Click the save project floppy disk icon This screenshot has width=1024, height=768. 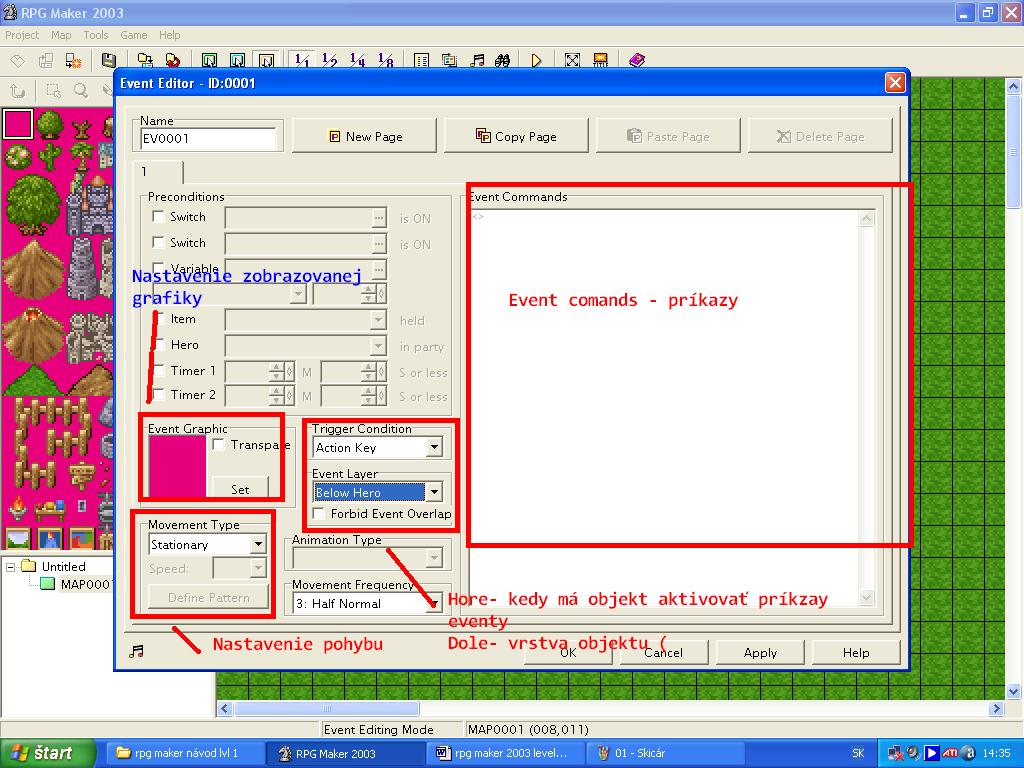109,61
